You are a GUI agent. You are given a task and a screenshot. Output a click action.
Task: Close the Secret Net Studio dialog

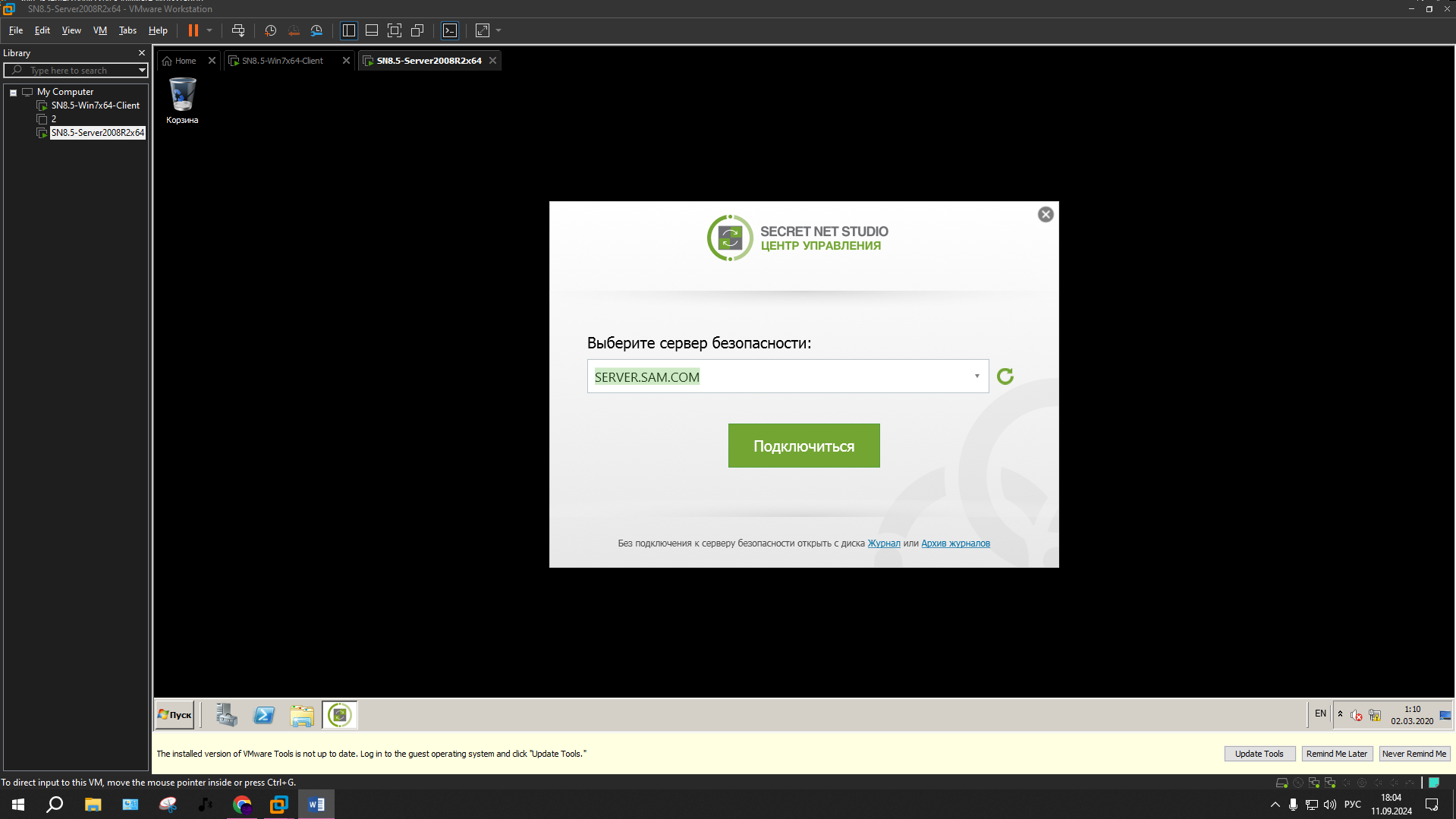click(x=1046, y=215)
